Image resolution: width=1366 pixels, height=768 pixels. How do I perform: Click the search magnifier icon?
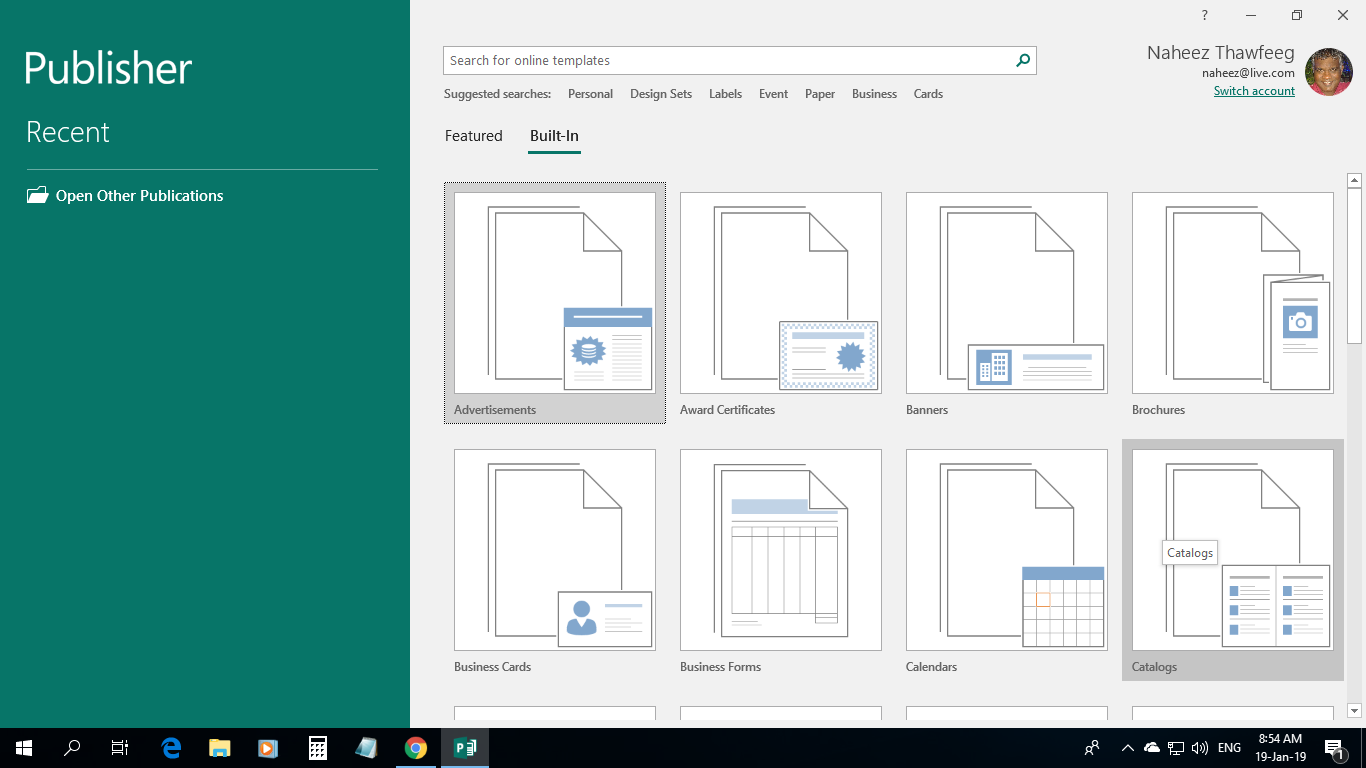click(x=1023, y=60)
